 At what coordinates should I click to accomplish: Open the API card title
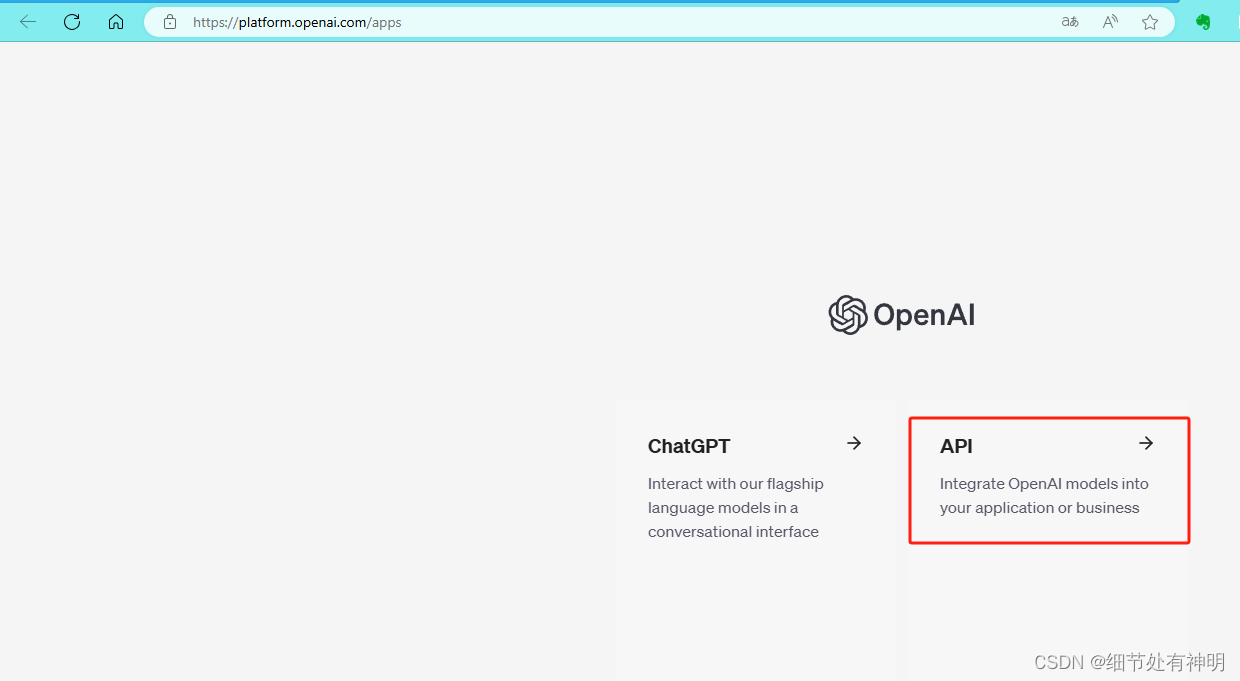tap(956, 446)
